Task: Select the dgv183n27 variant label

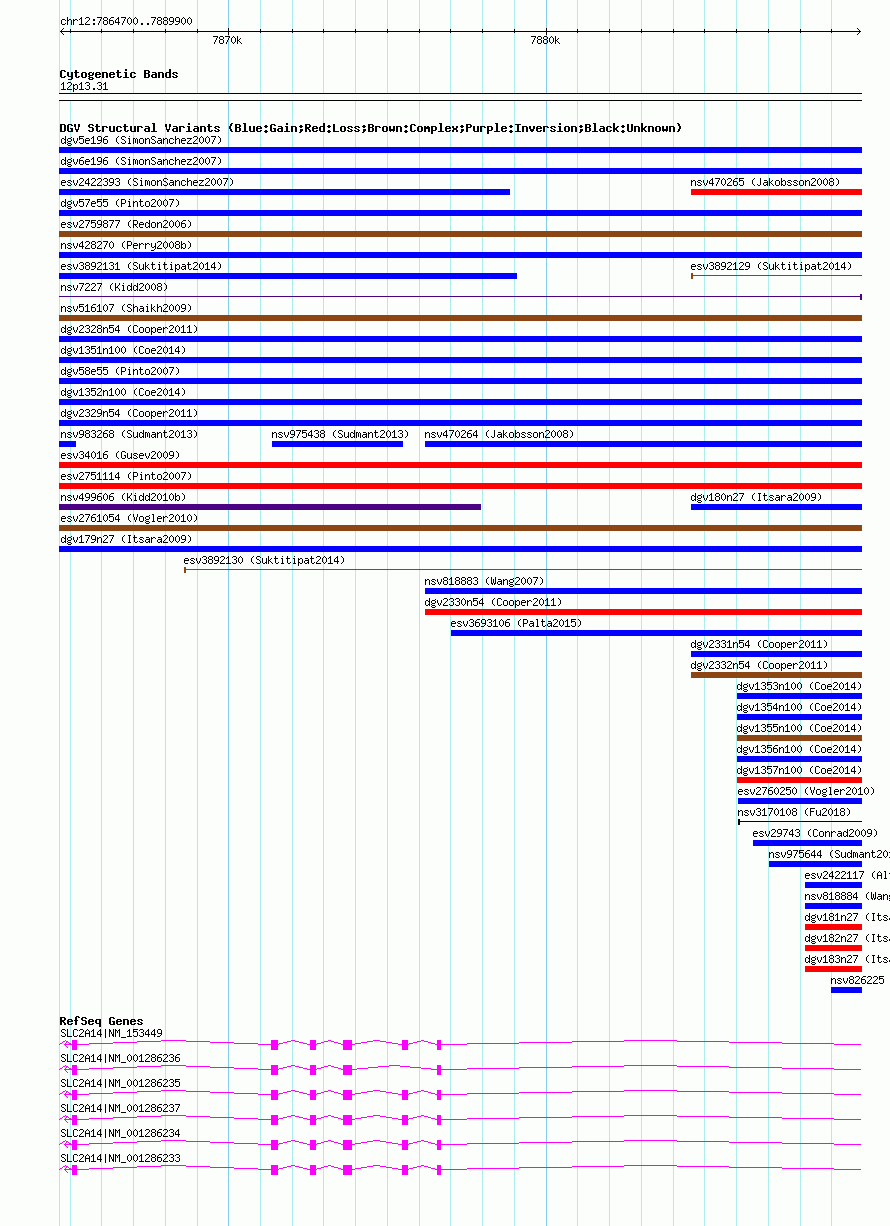Action: [x=847, y=959]
